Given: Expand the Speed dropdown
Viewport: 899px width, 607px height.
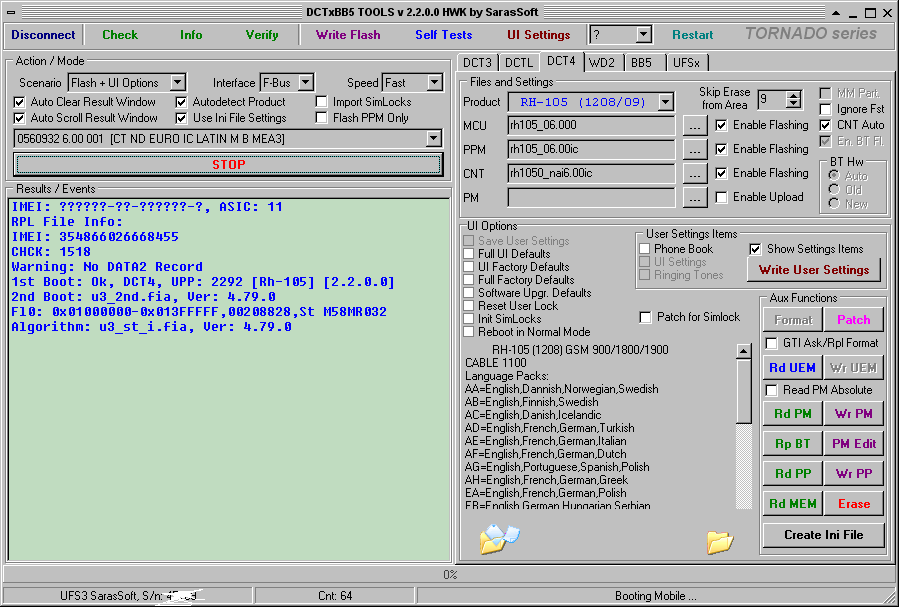Looking at the screenshot, I should tap(435, 83).
